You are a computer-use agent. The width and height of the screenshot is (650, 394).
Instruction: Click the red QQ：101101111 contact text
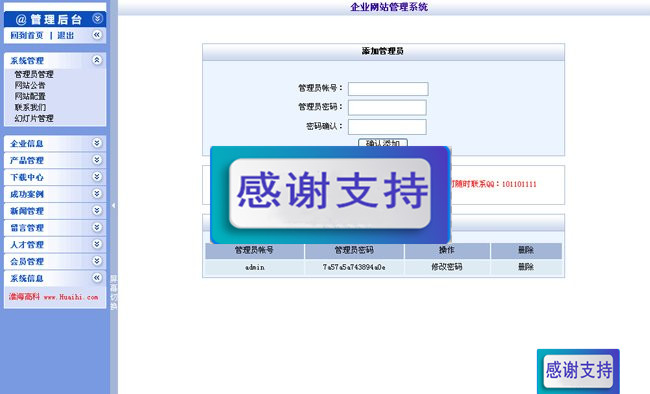pos(493,184)
